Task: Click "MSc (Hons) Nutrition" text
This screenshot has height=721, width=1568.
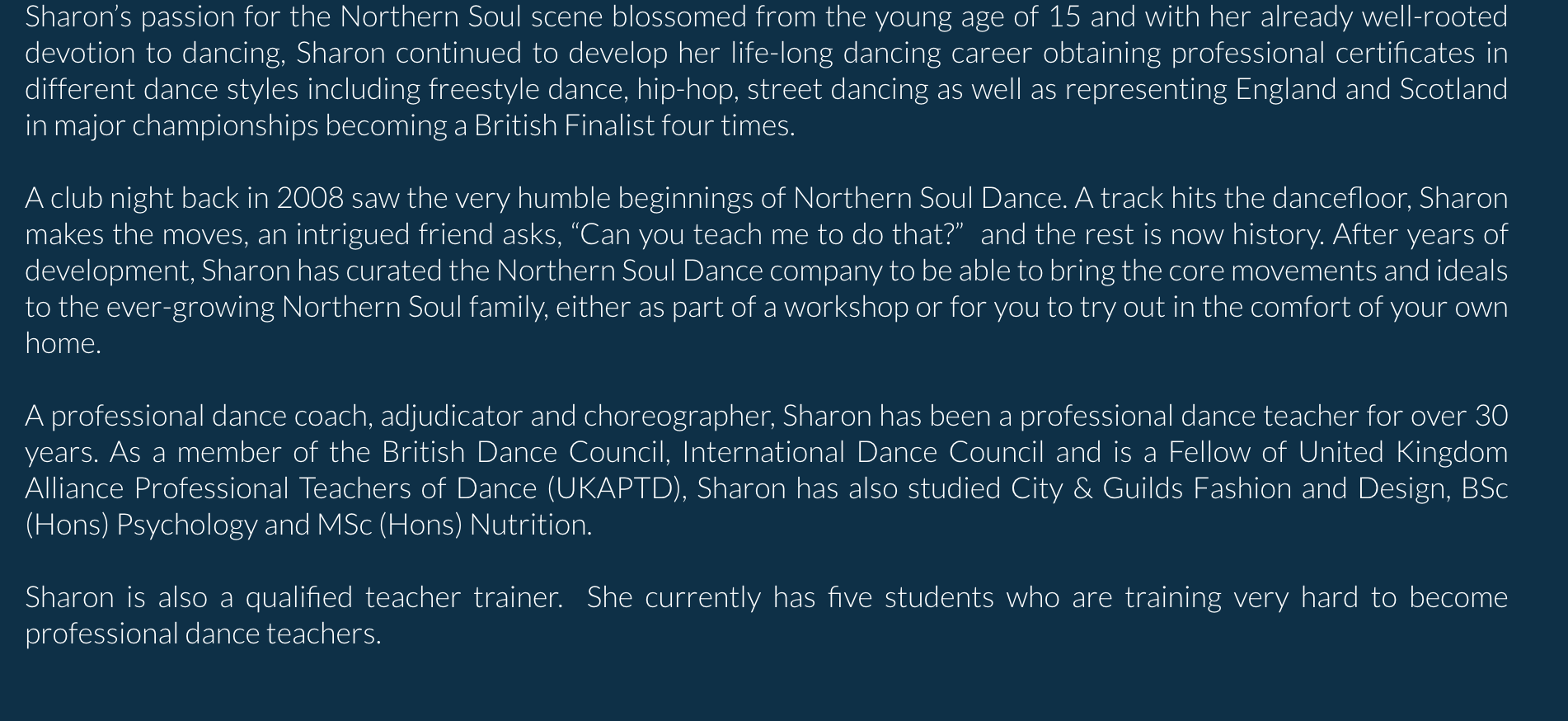Action: tap(453, 525)
